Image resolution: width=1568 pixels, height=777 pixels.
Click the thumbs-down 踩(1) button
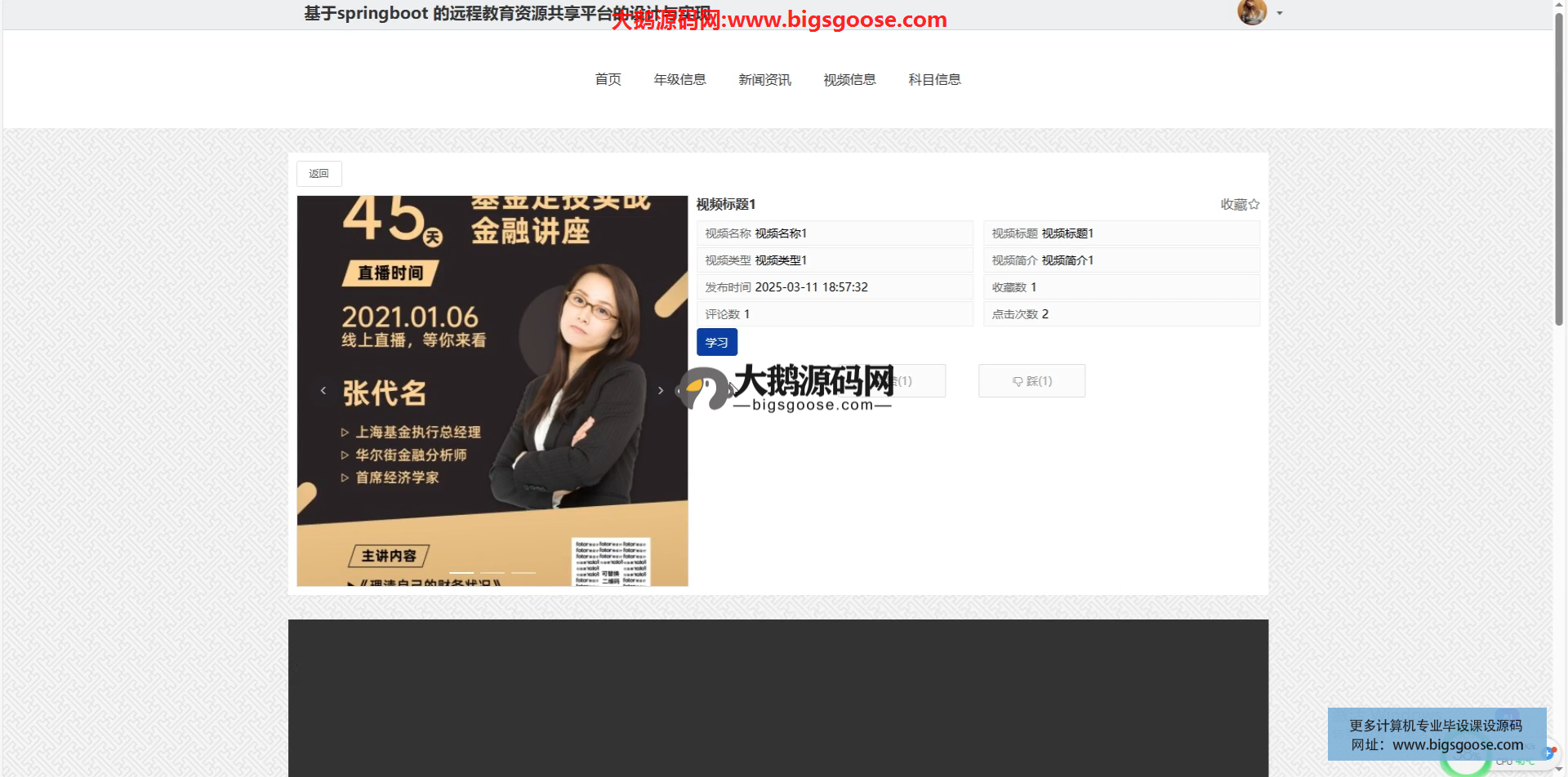pyautogui.click(x=1031, y=381)
